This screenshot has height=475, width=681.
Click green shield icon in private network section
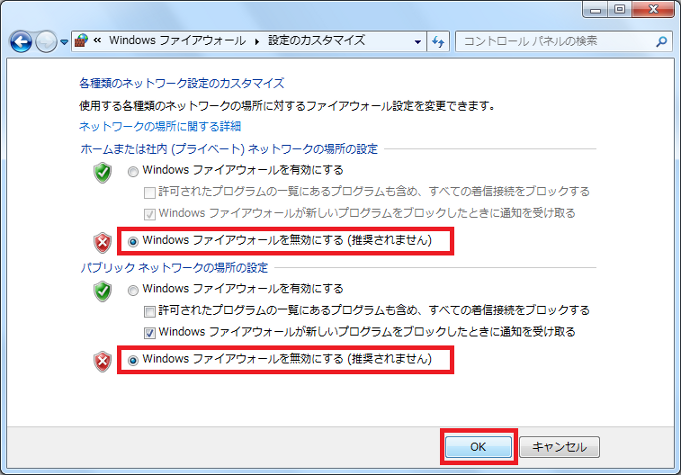coord(102,172)
